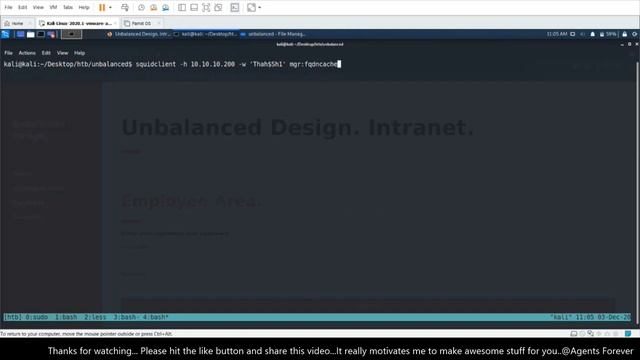Screen dimensions: 640x360
Task: Open VMware Help menu
Action: (84, 7)
